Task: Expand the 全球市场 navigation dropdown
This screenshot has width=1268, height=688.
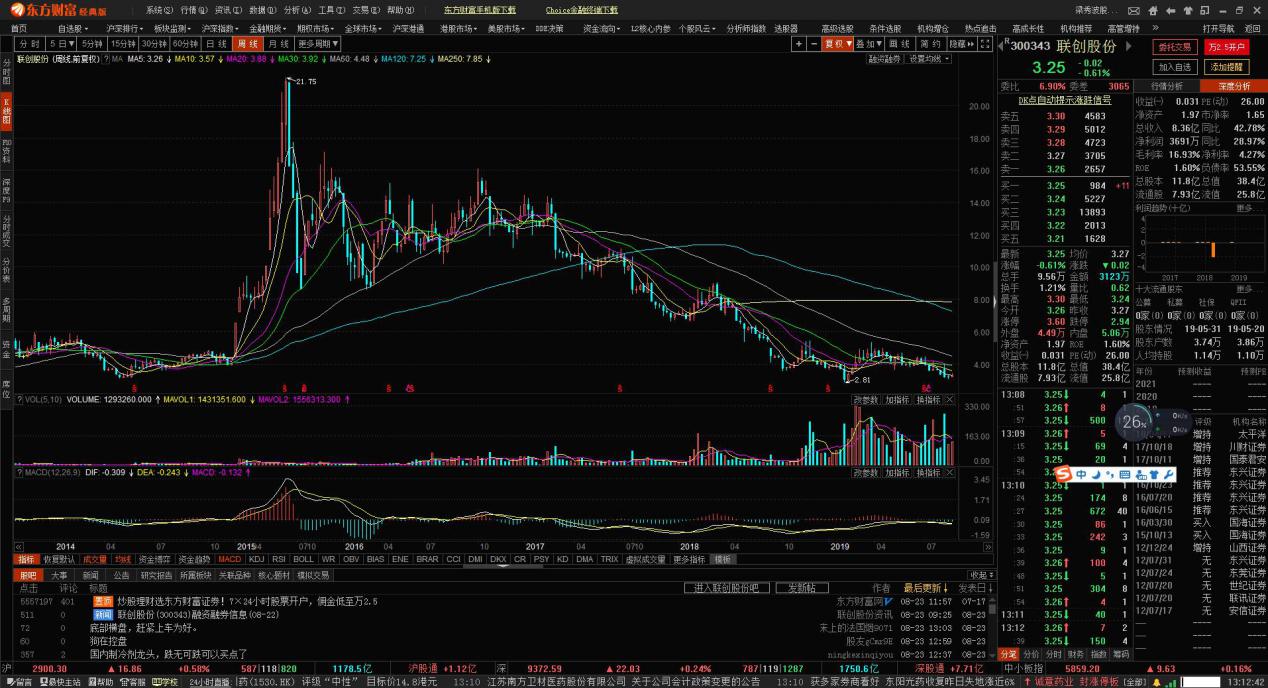Action: 365,28
